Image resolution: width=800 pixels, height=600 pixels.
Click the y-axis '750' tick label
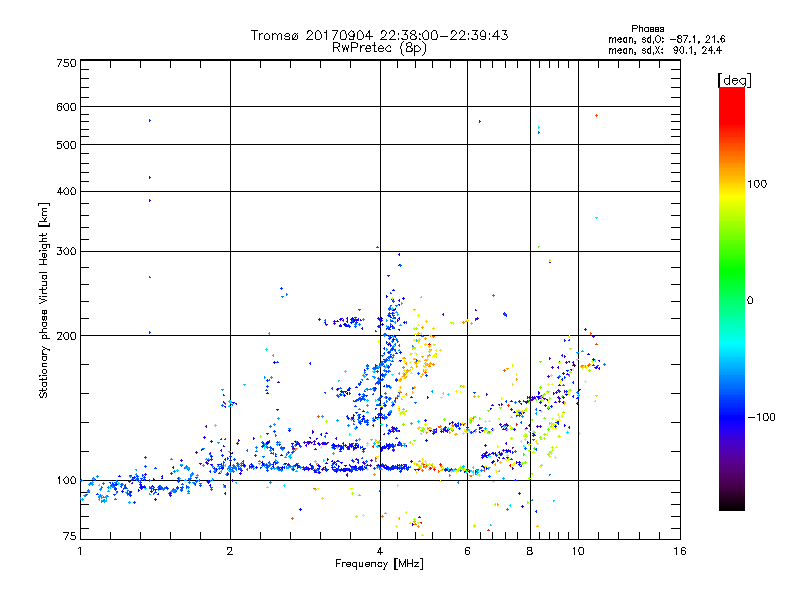pos(66,63)
